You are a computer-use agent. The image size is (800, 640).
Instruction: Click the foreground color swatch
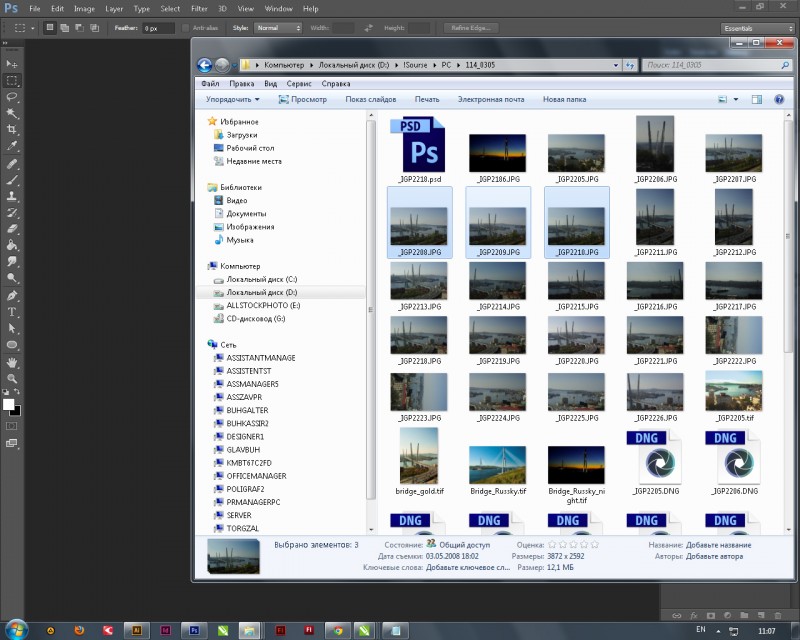[x=8, y=404]
